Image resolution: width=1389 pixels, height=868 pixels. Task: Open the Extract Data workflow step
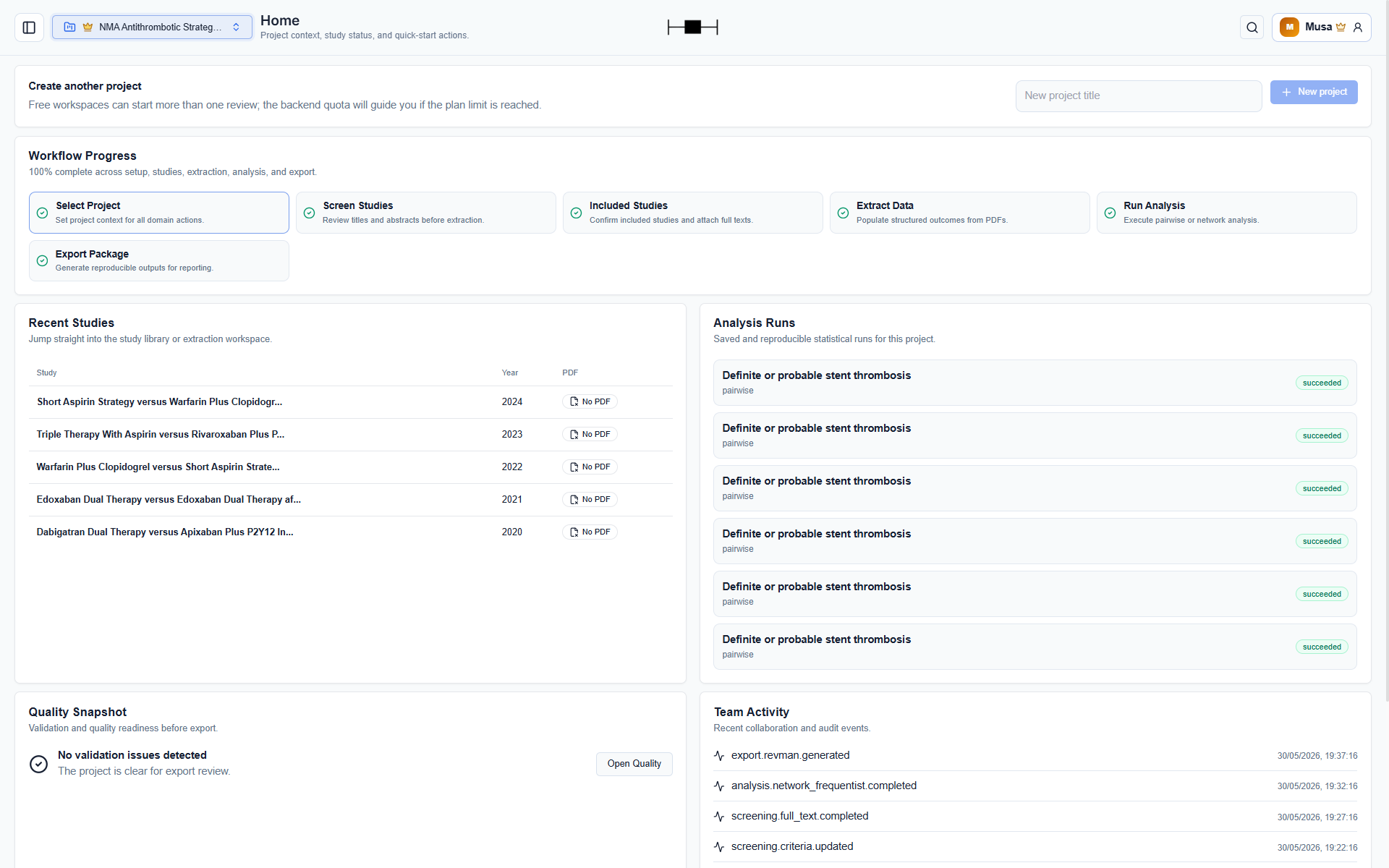[959, 213]
